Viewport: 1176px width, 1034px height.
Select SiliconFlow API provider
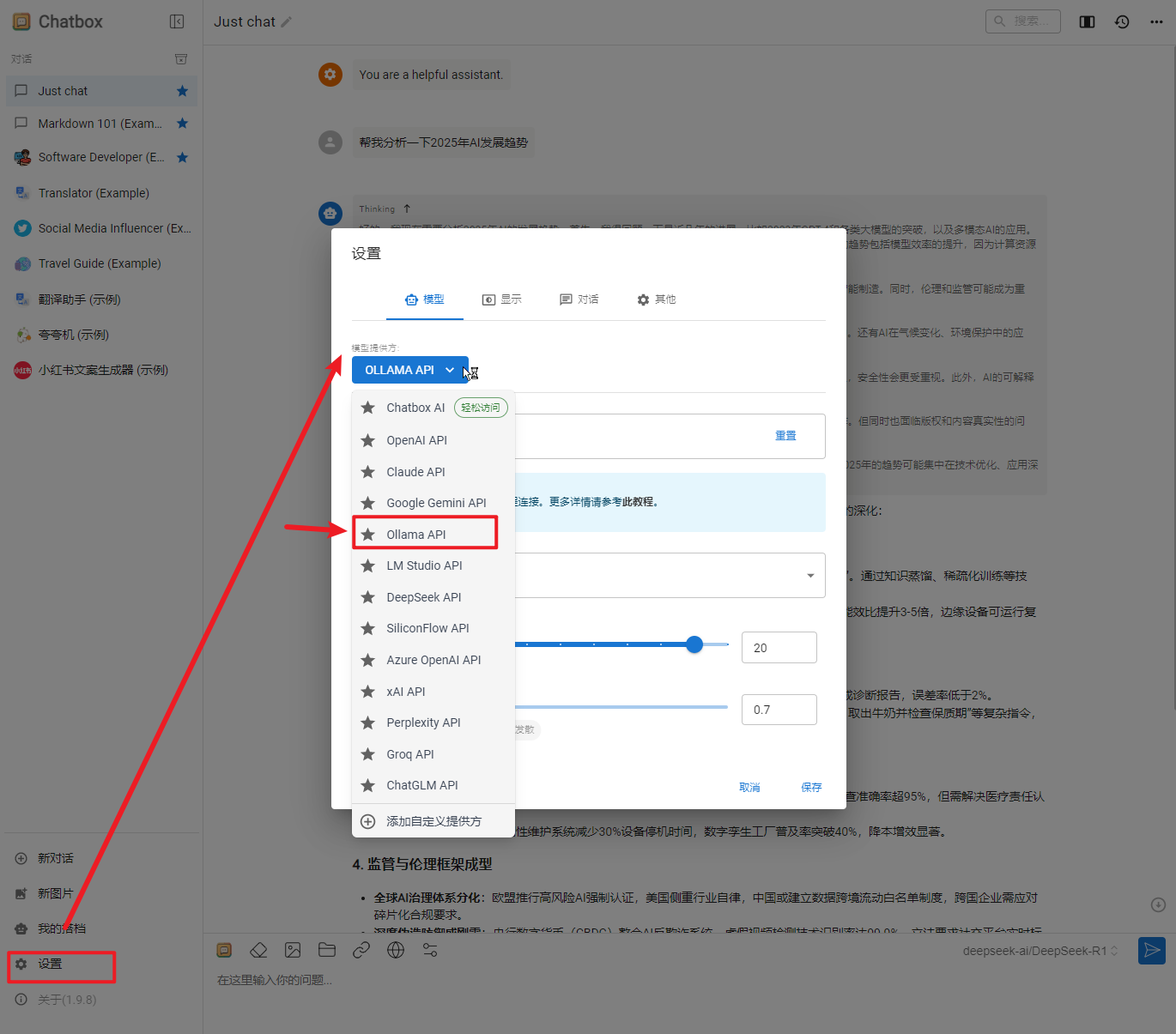tap(433, 628)
